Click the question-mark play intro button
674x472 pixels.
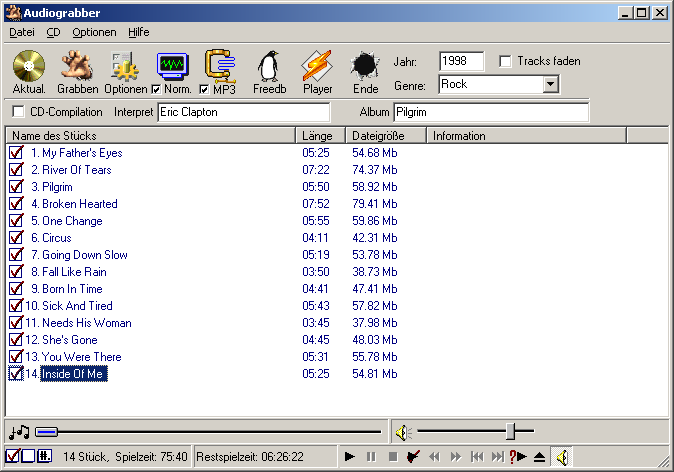click(518, 457)
